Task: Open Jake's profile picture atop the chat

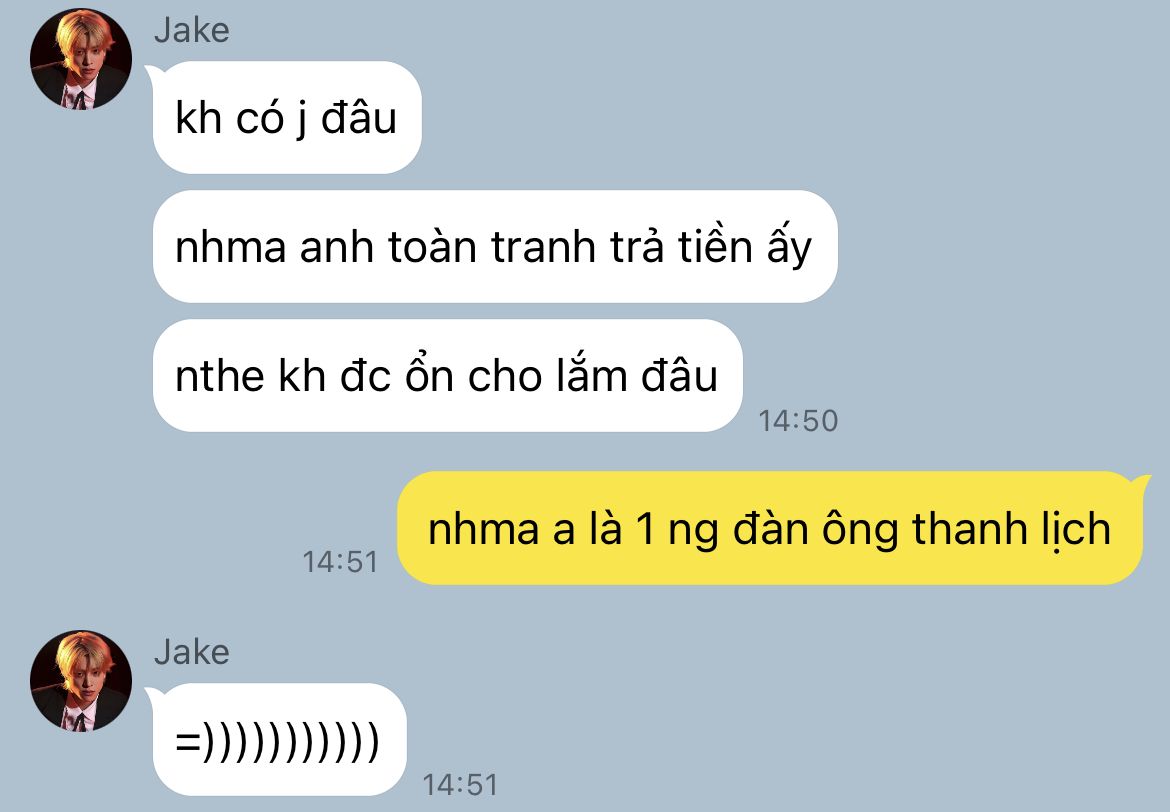Action: pos(81,59)
